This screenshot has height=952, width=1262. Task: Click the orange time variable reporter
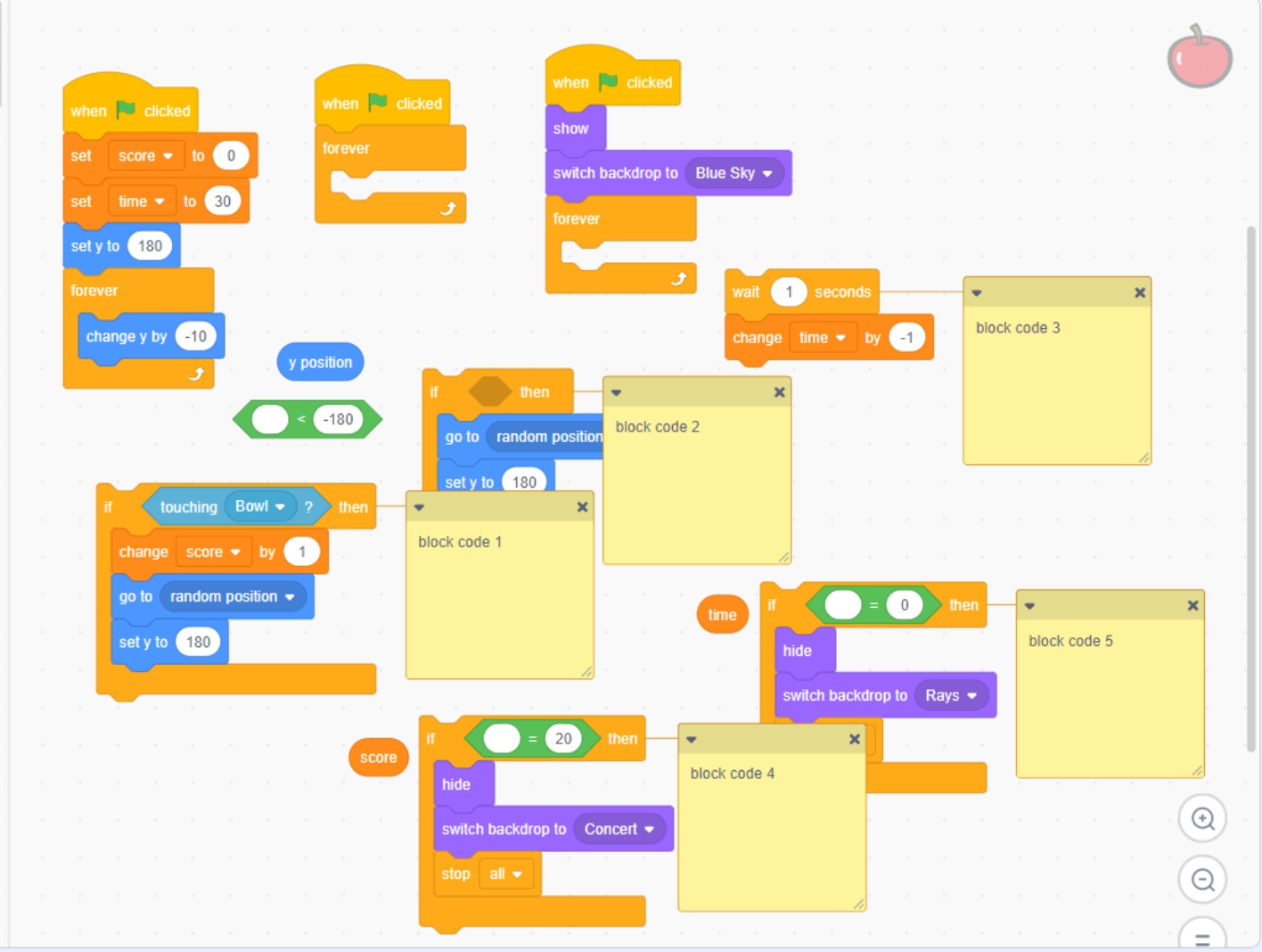[x=722, y=614]
